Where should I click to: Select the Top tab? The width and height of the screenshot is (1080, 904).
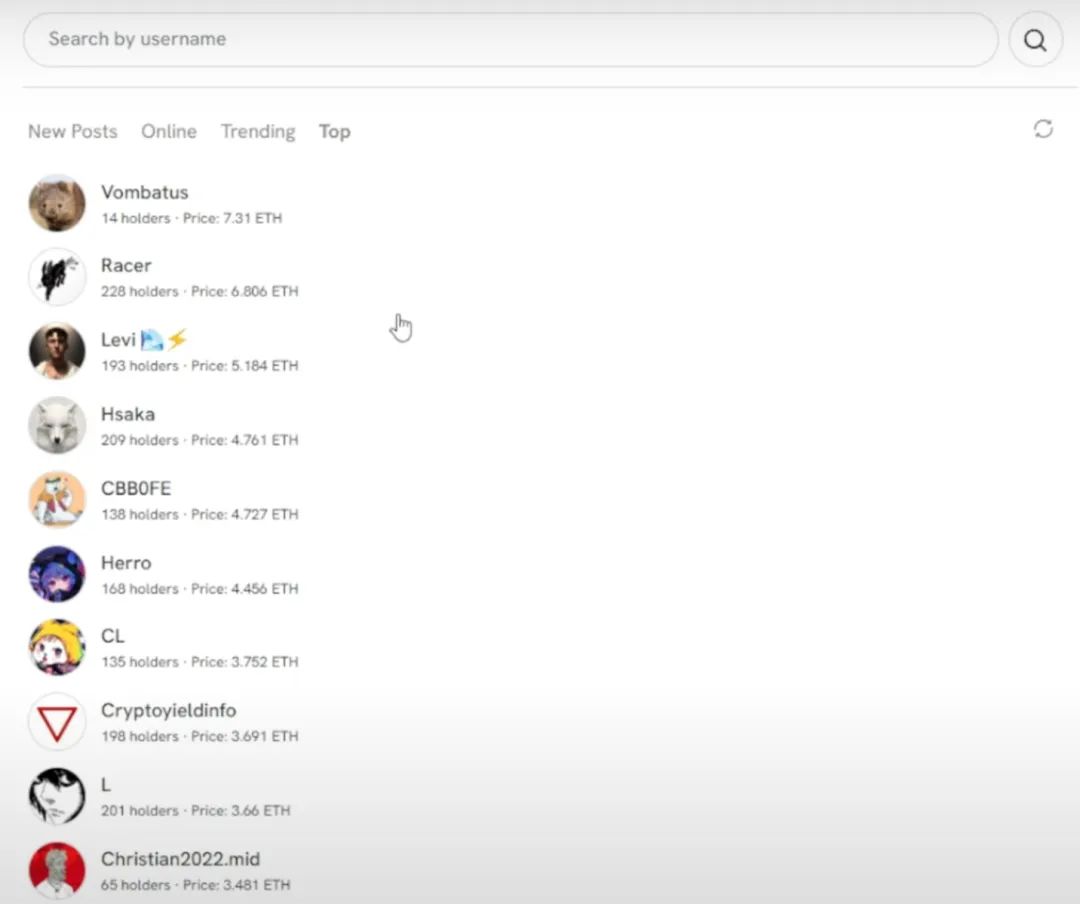334,131
